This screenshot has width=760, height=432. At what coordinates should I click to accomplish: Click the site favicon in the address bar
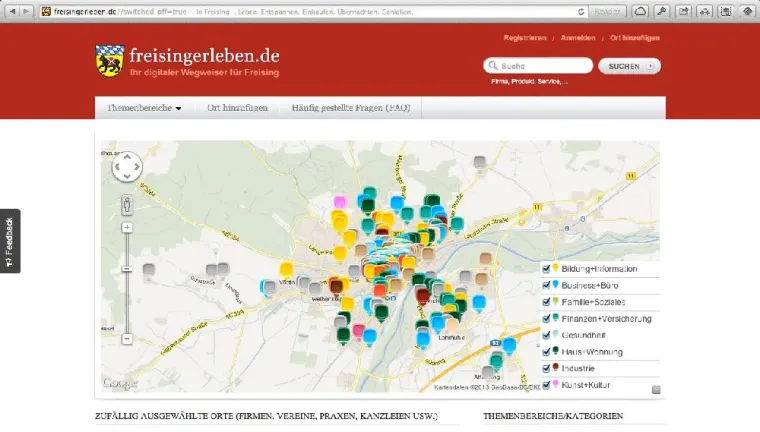tap(46, 11)
